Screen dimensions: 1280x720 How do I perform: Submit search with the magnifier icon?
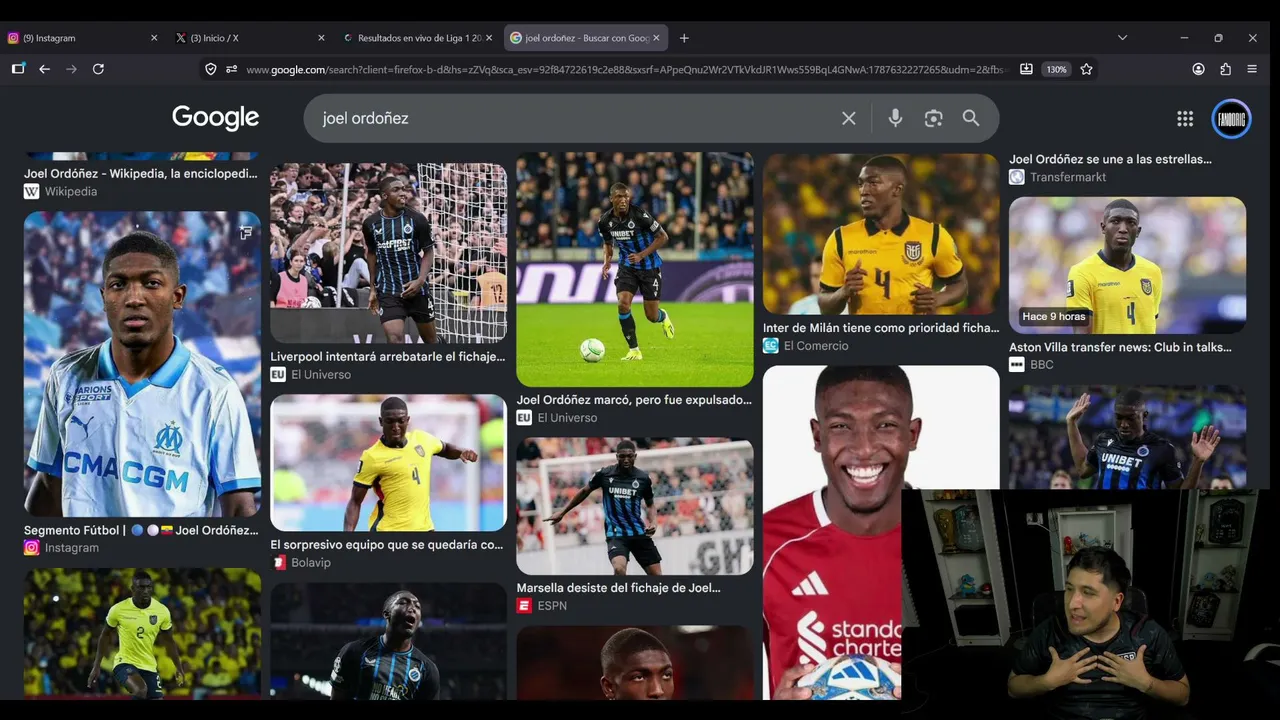tap(971, 118)
